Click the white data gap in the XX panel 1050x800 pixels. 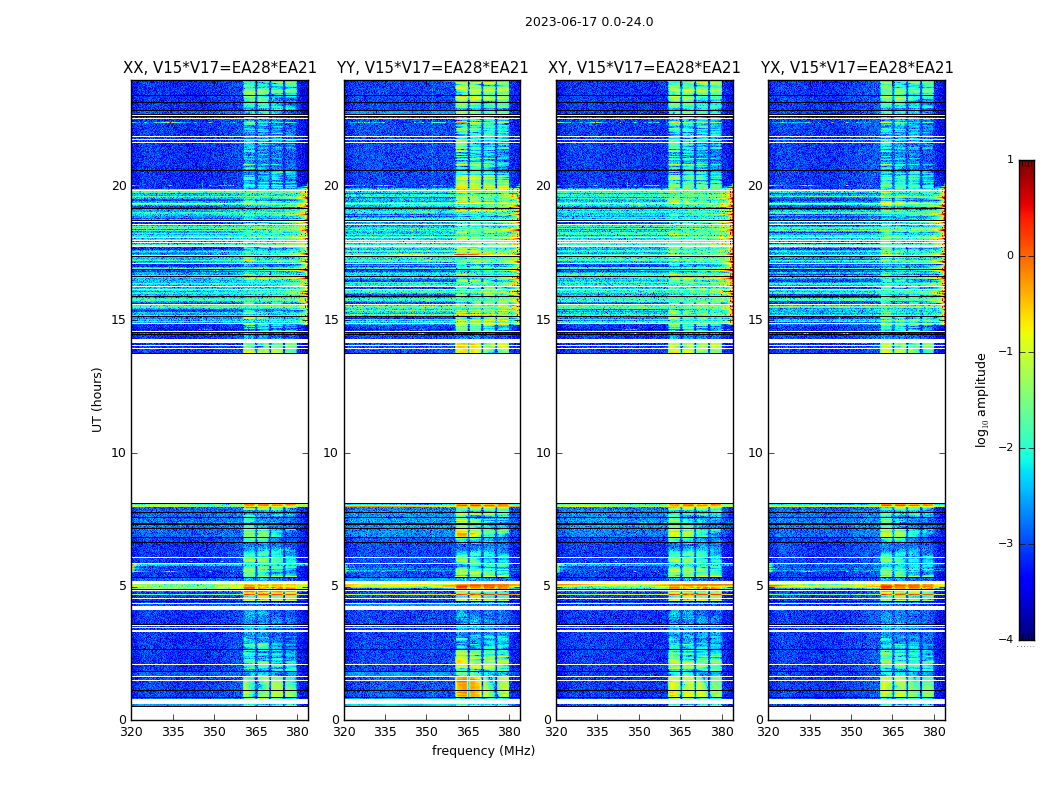point(219,428)
